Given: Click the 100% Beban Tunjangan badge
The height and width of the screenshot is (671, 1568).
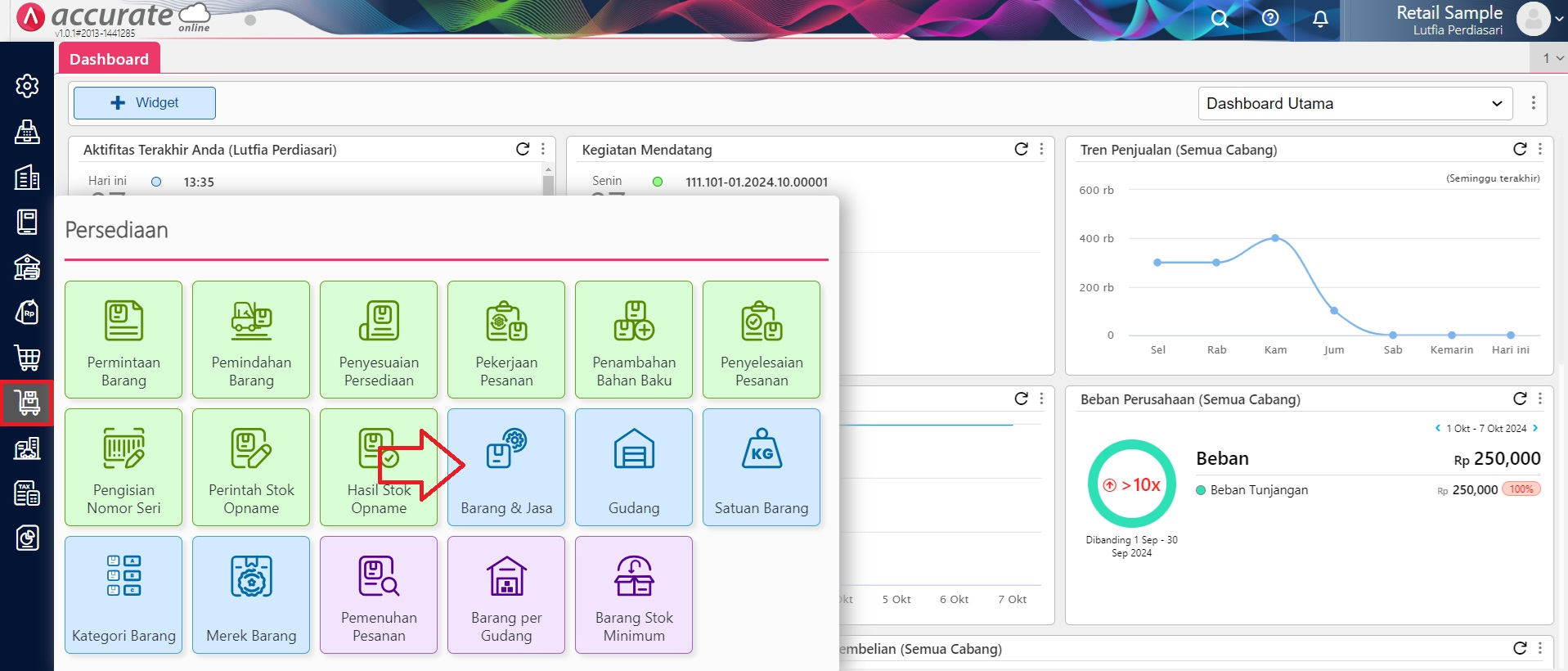Looking at the screenshot, I should [1521, 489].
